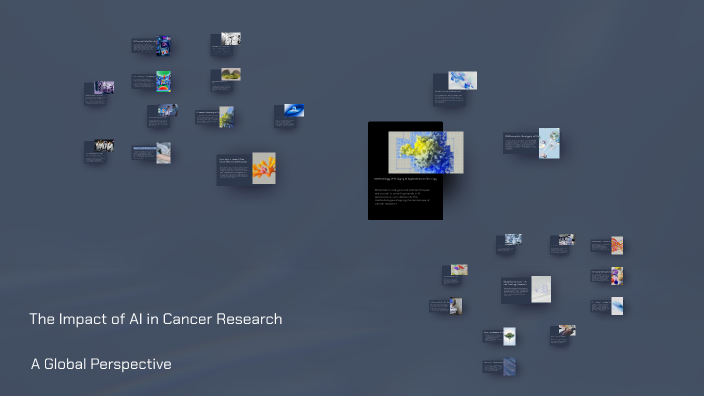Viewport: 704px width, 396px height.
Task: Open the slide with the person working at a bench
Action: (446, 306)
